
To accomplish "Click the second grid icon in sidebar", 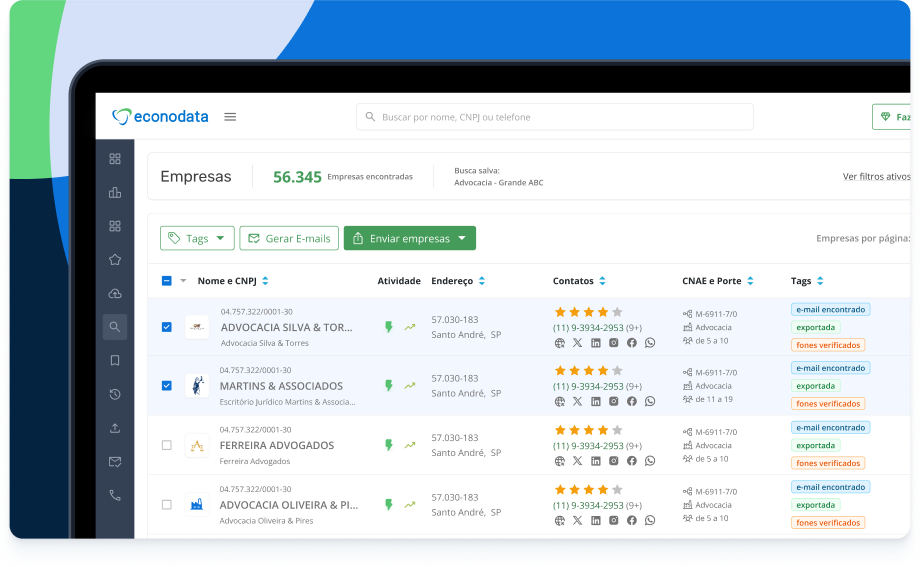I will click(115, 226).
